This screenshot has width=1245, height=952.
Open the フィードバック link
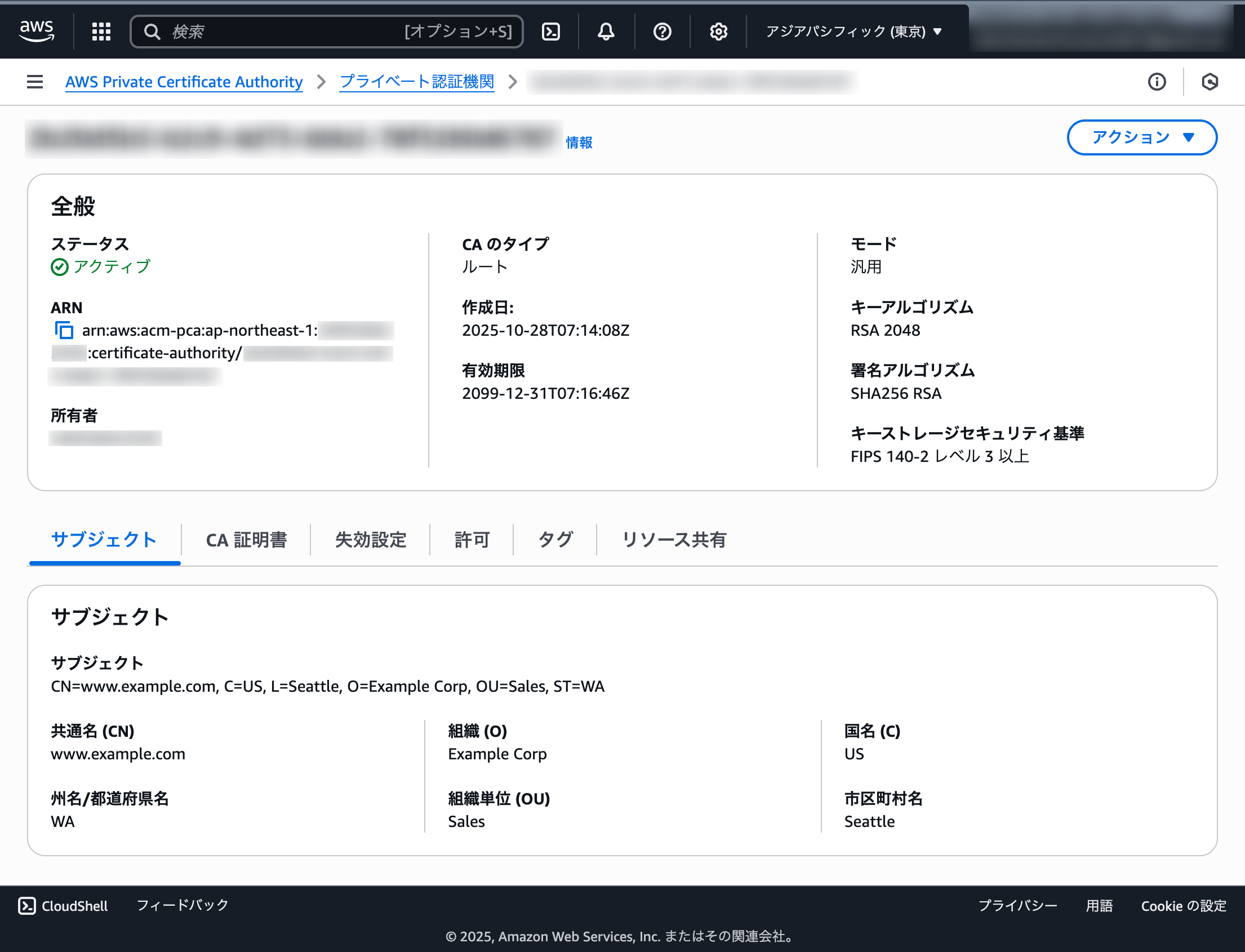click(182, 905)
